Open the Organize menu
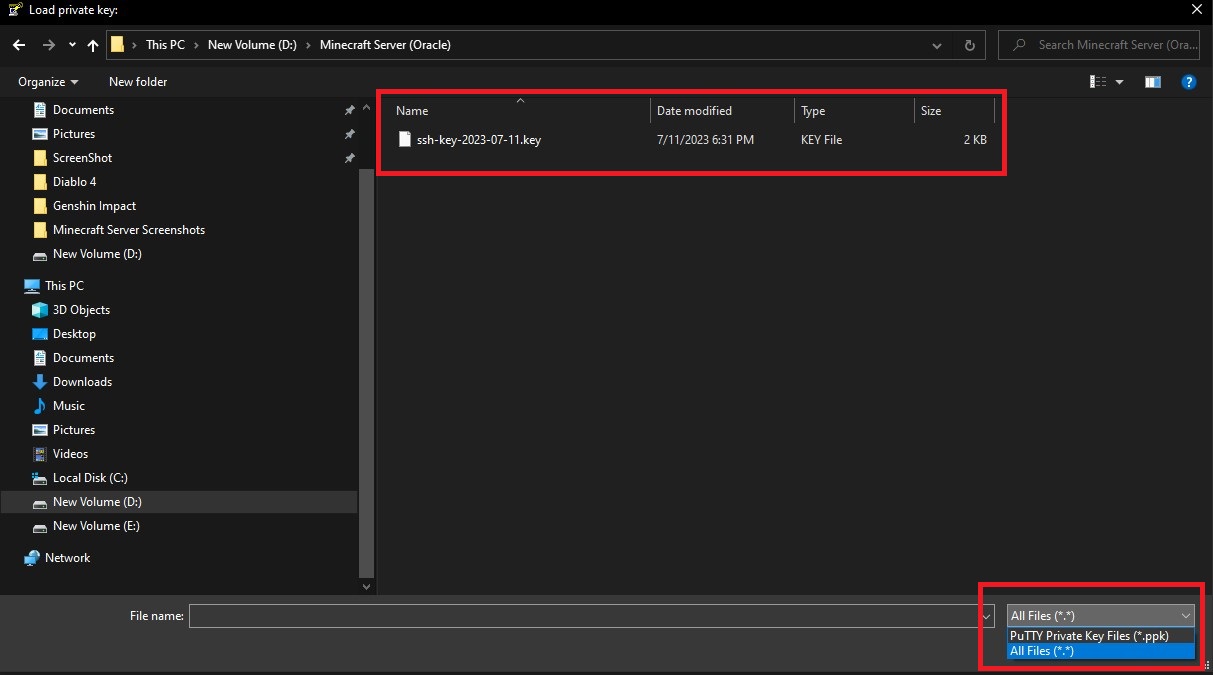 coord(47,82)
